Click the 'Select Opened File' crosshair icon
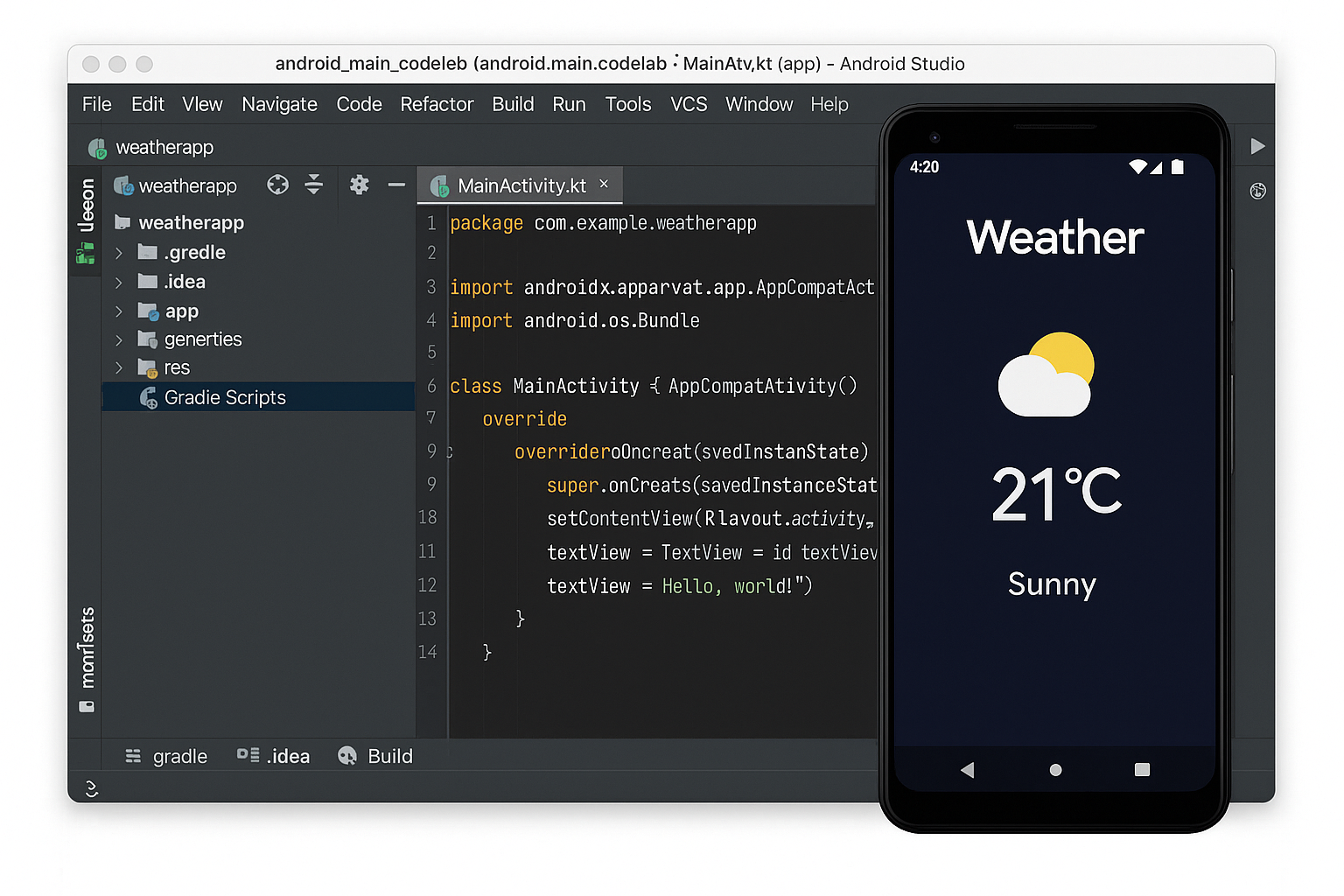Viewport: 1344px width, 896px height. [x=277, y=185]
